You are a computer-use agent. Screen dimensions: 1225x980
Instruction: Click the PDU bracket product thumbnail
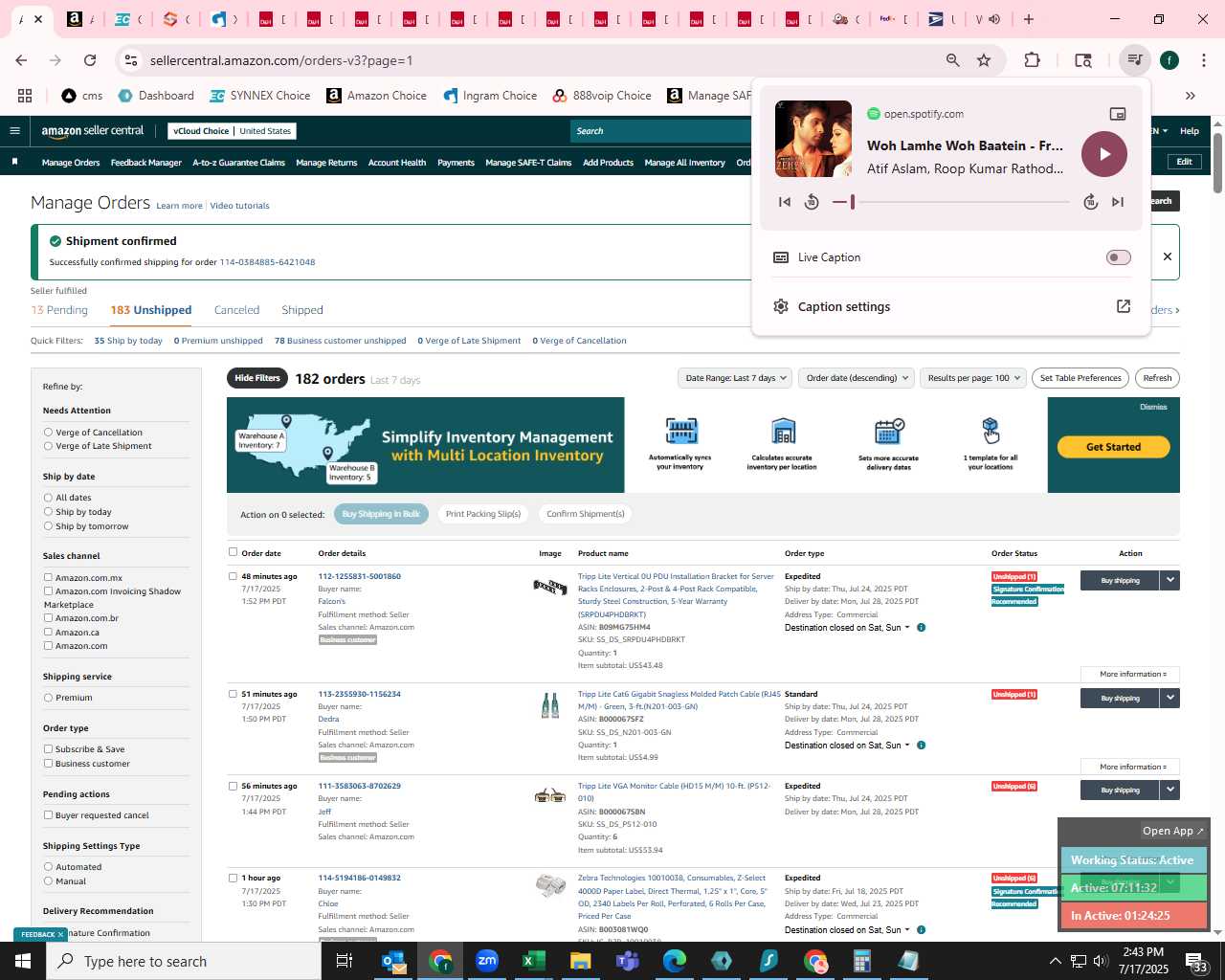pyautogui.click(x=550, y=586)
